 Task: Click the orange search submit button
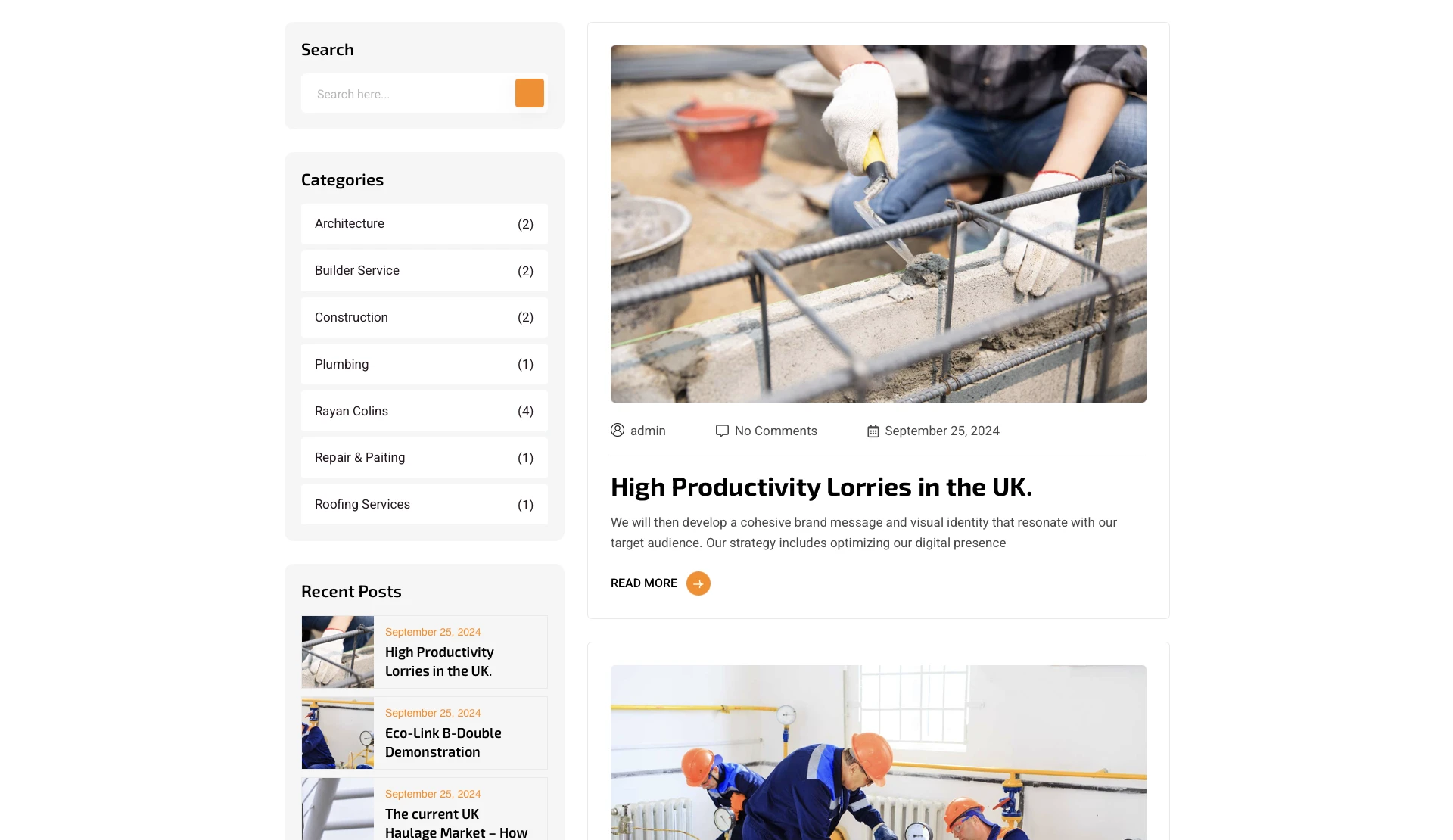click(529, 93)
